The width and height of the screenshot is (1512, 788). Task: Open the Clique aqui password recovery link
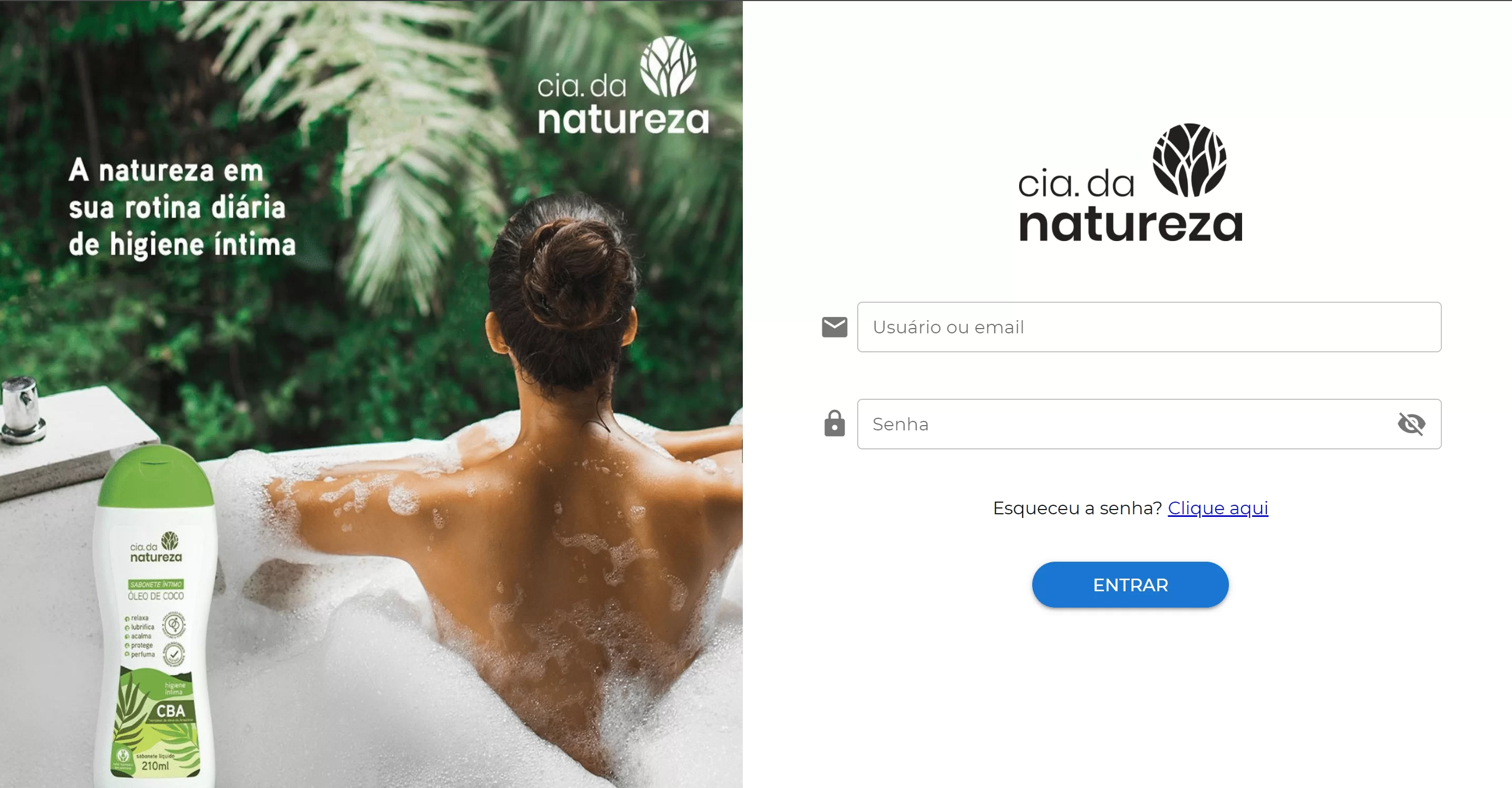[1217, 508]
